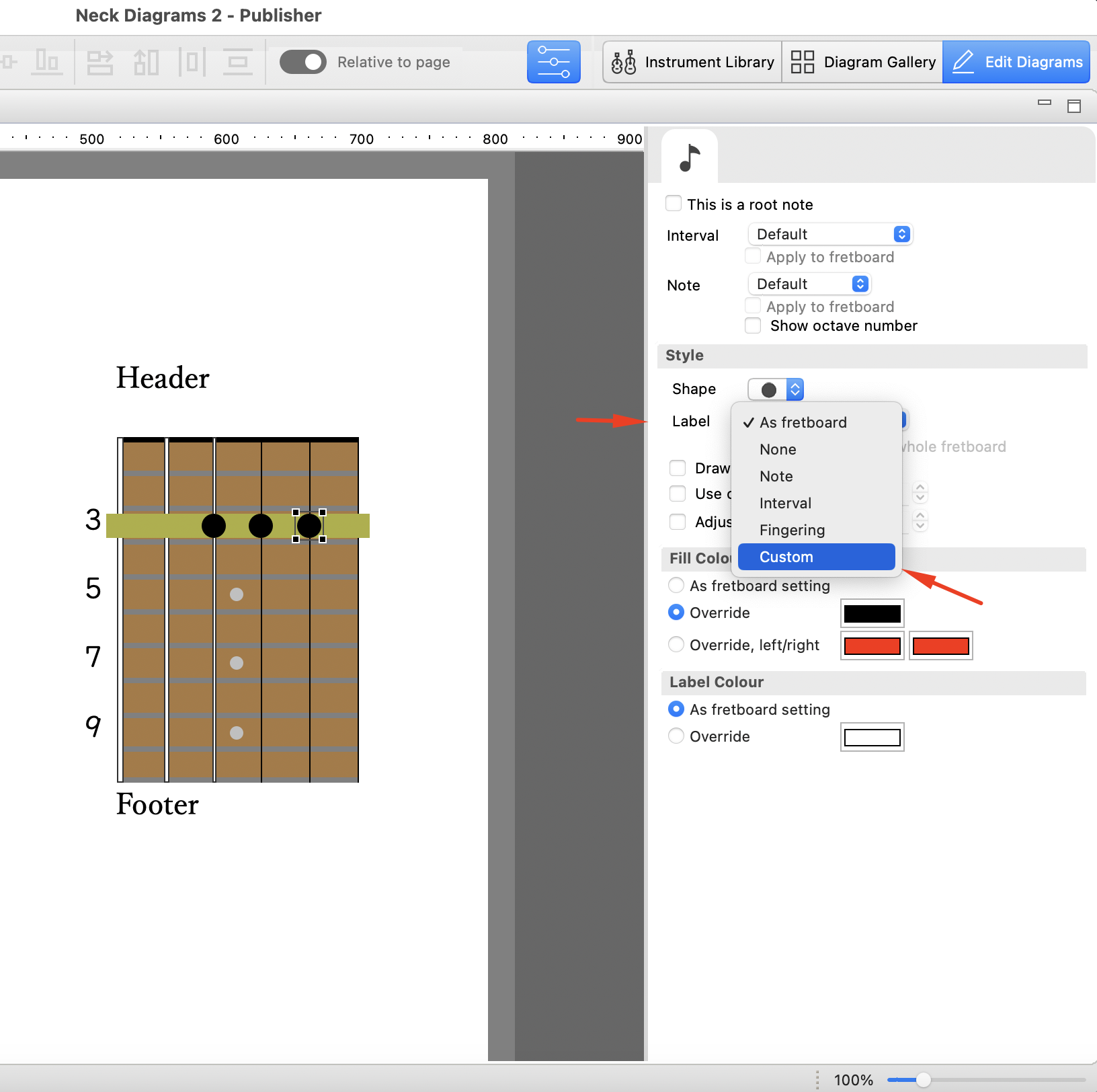1097x1092 pixels.
Task: Click the match widths layout icon
Action: pos(99,62)
